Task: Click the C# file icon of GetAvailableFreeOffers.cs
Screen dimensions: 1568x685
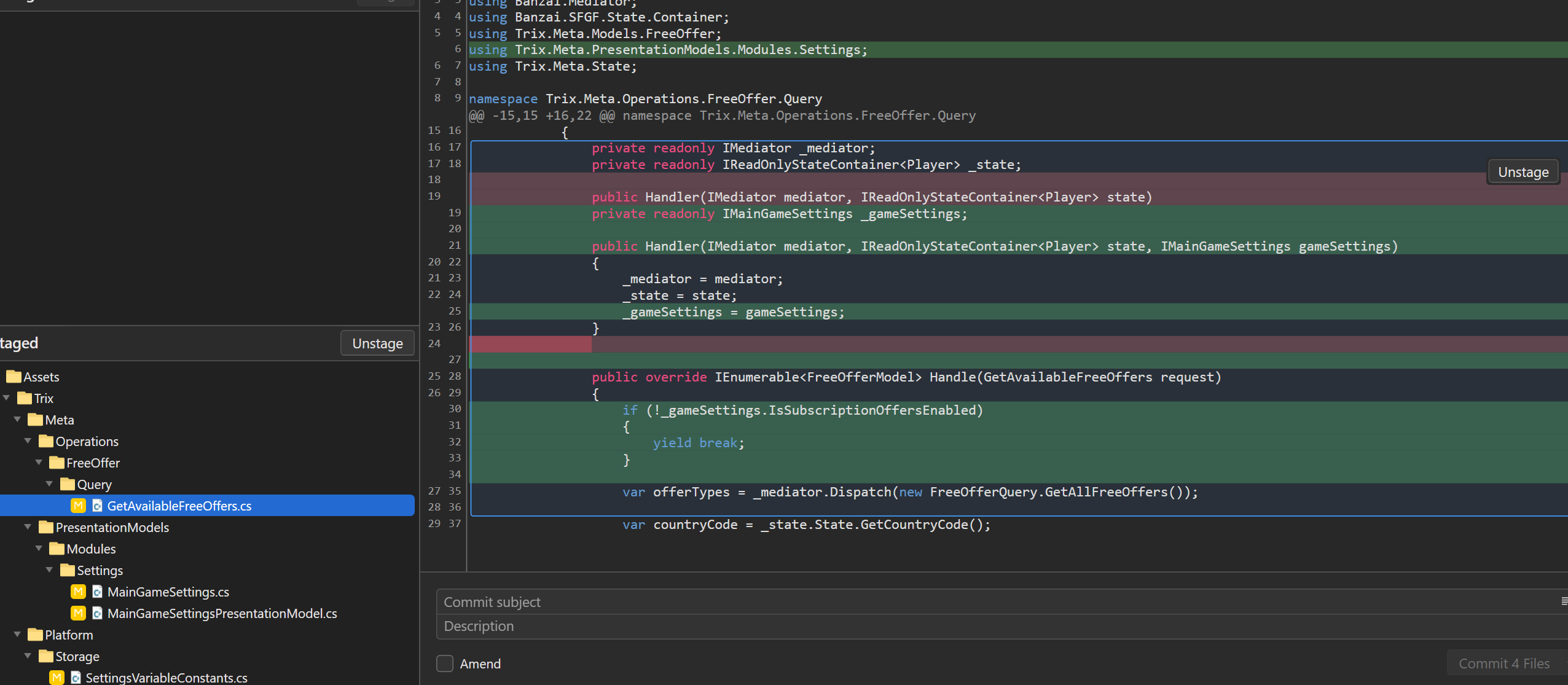Action: 97,506
